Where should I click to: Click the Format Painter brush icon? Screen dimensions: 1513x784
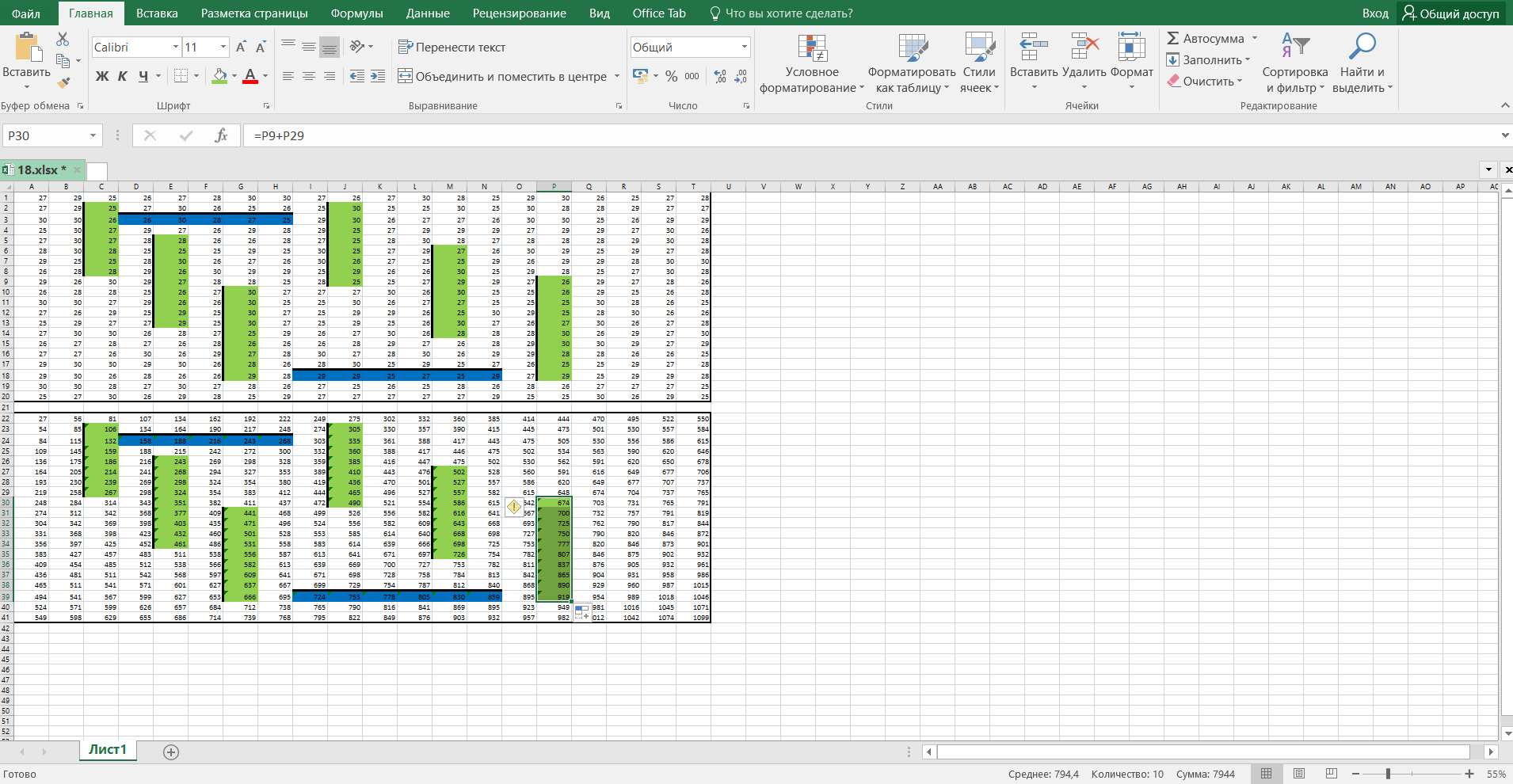(63, 82)
